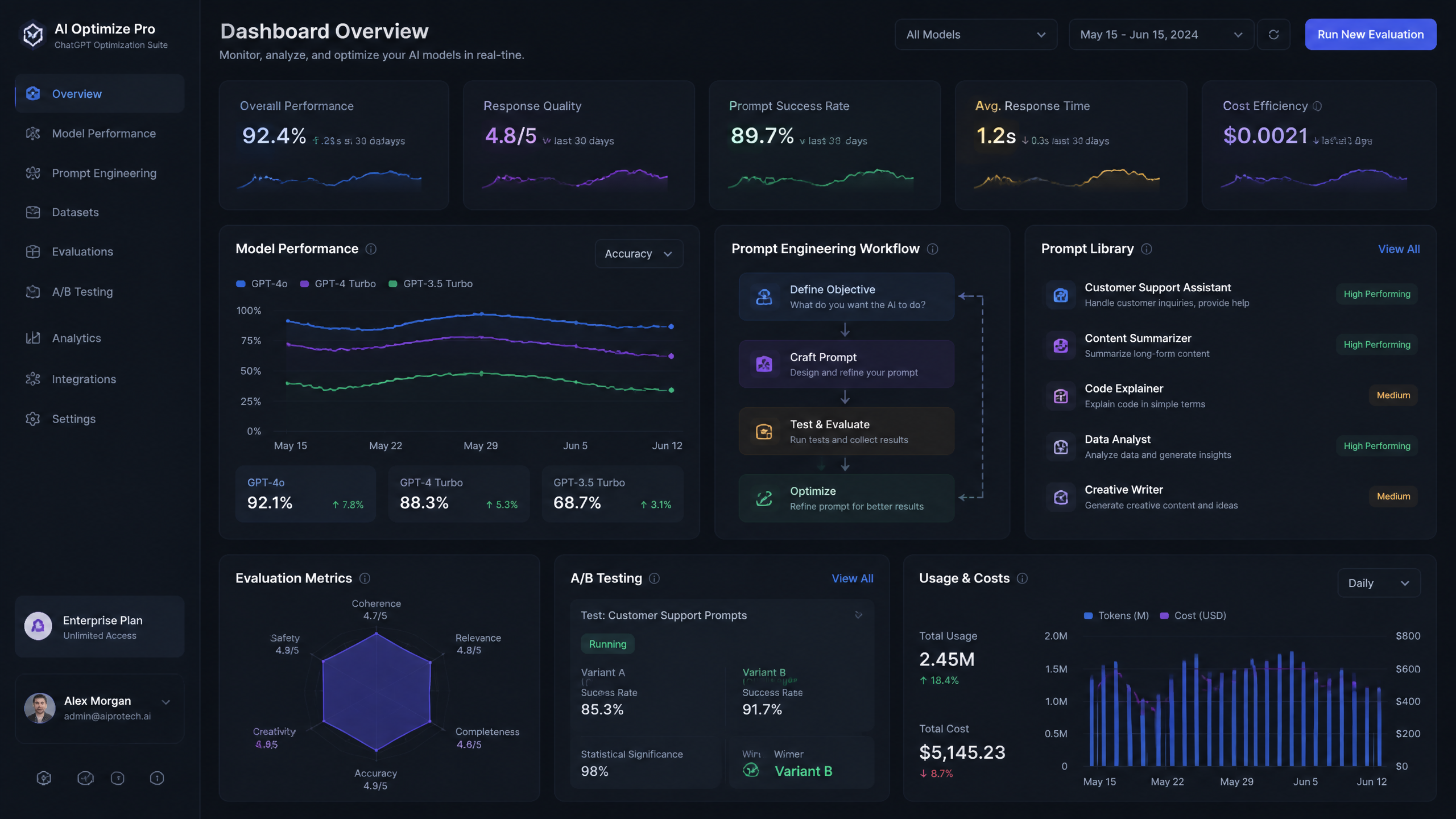Screen dimensions: 1456x819
Task: Click the Creative Writer prompt icon
Action: point(1061,497)
